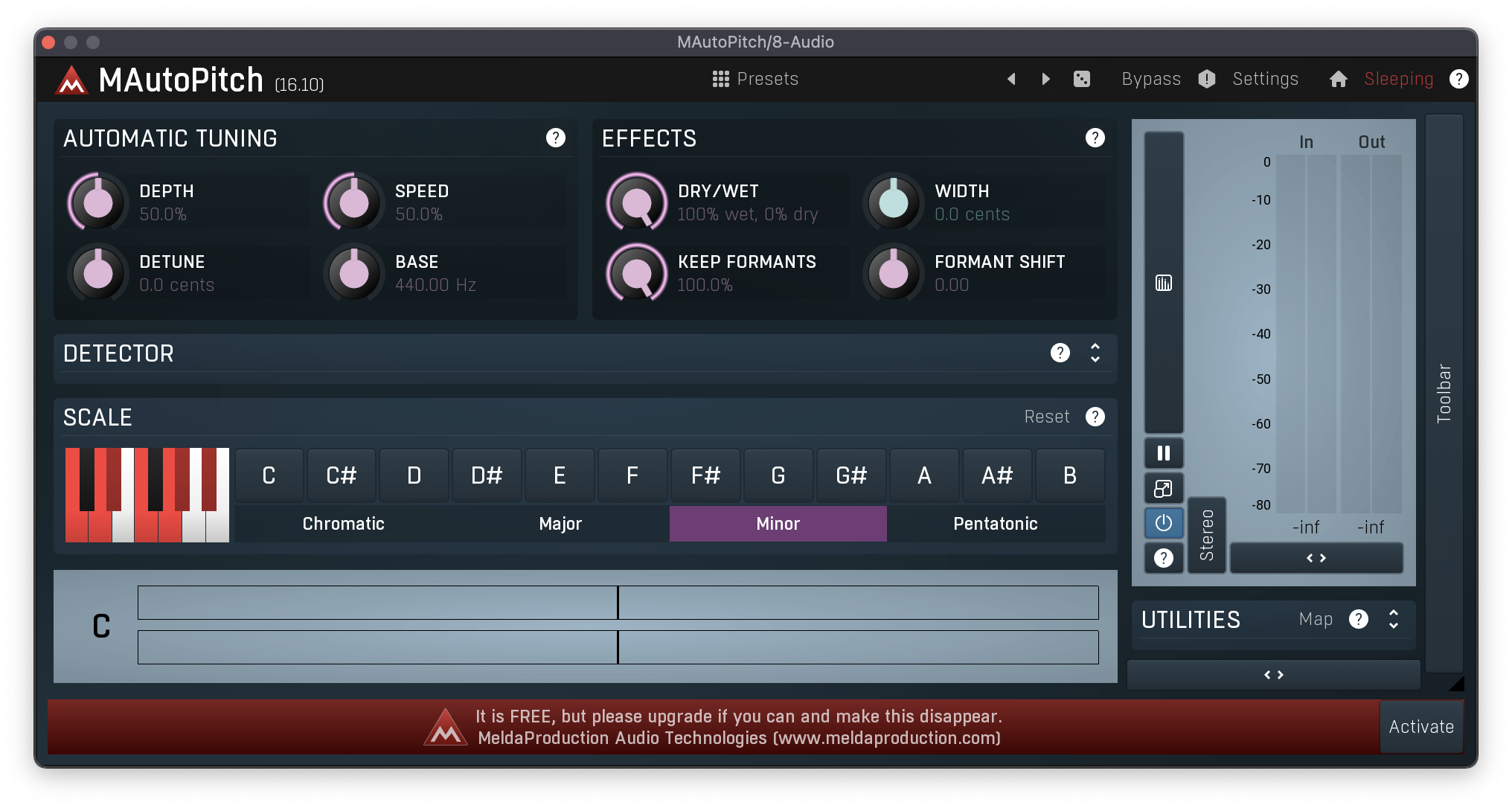Toggle note G# in scale
The width and height of the screenshot is (1512, 808).
[851, 475]
